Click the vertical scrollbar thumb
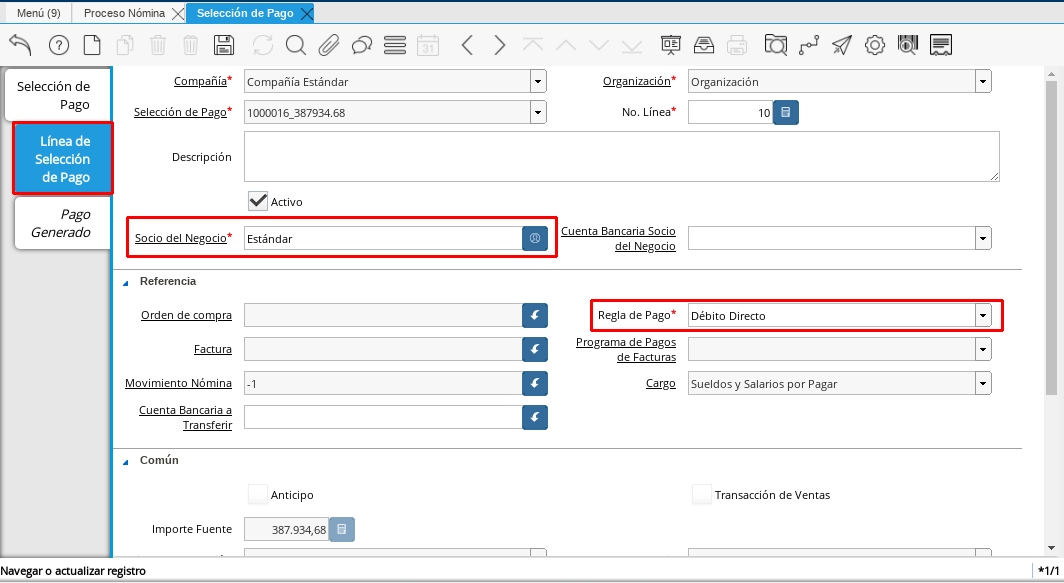This screenshot has width=1064, height=583. click(x=1051, y=238)
